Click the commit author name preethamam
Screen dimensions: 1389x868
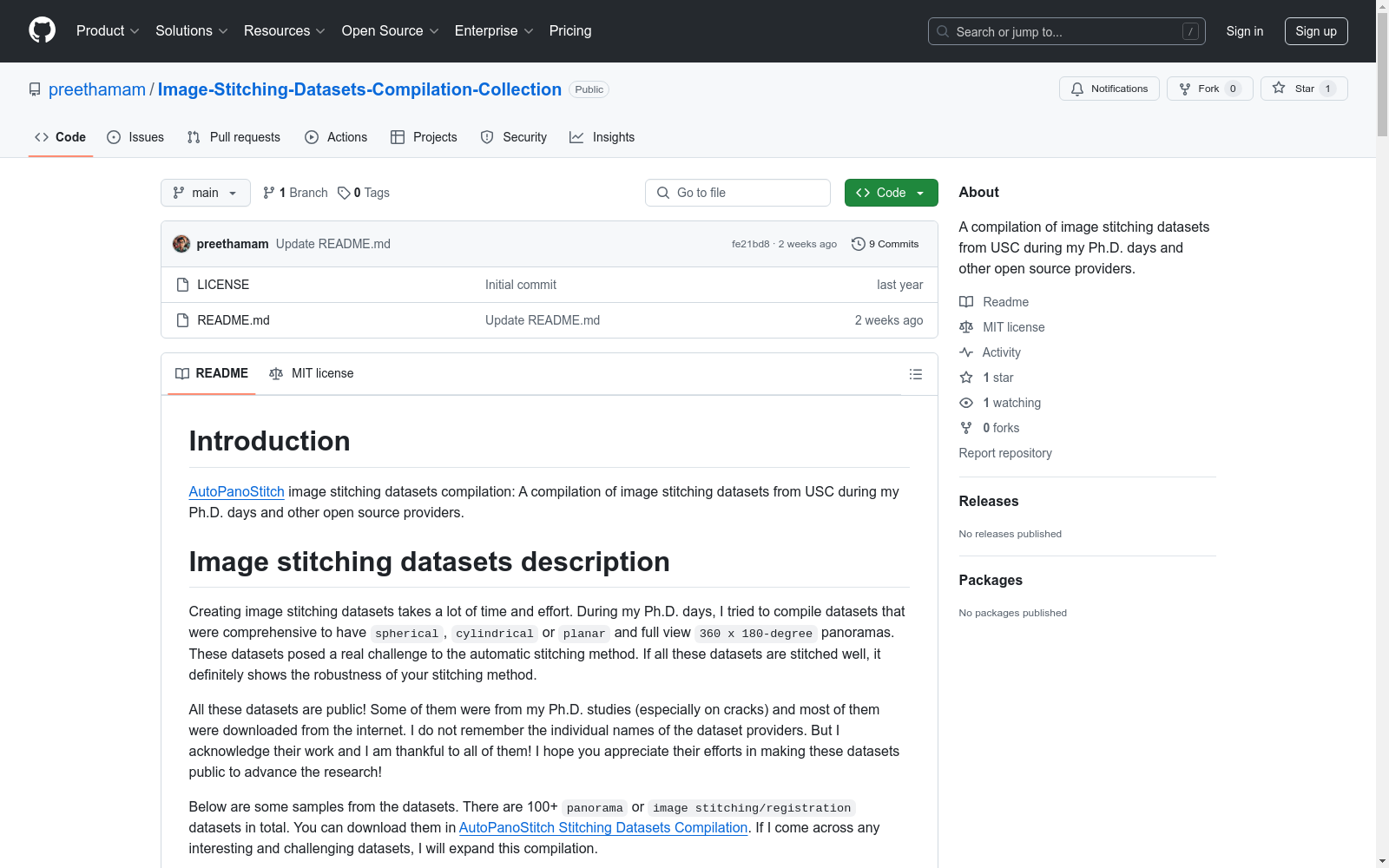[233, 244]
